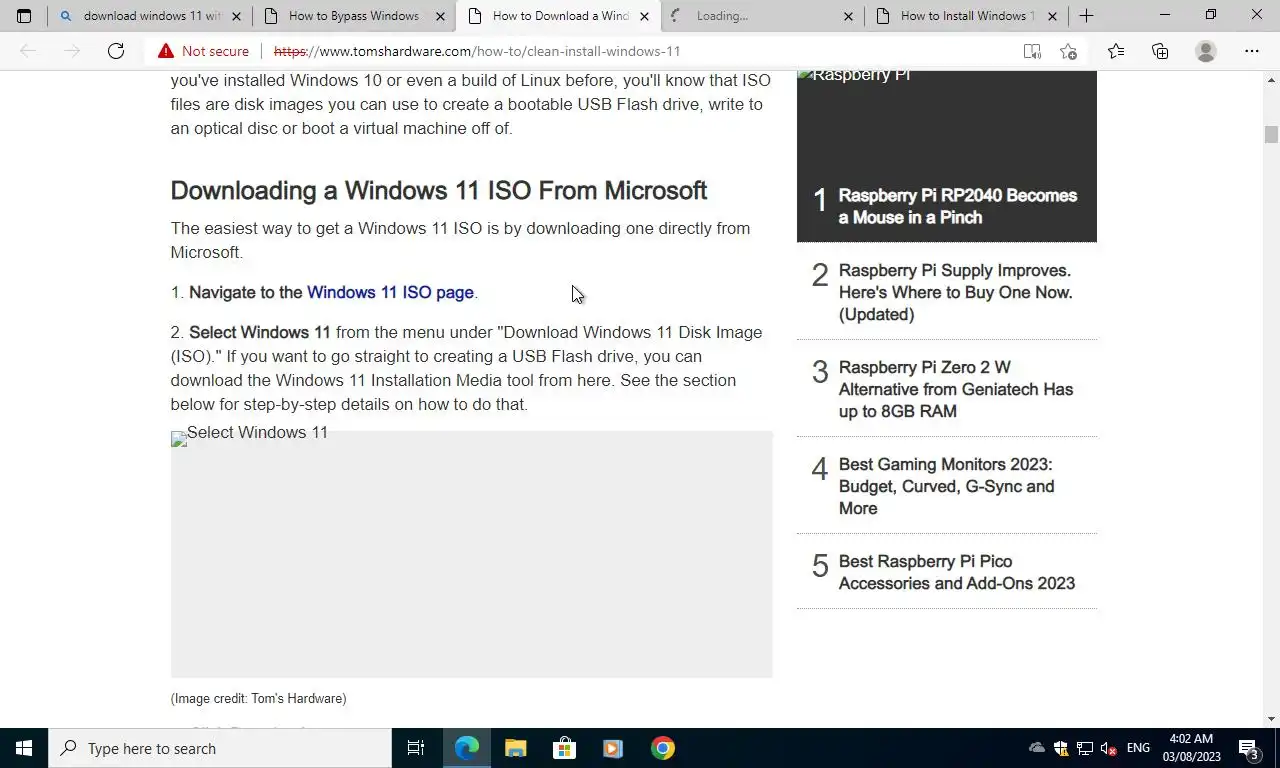Image resolution: width=1280 pixels, height=768 pixels.
Task: Open Microsoft Store from the taskbar
Action: point(564,748)
